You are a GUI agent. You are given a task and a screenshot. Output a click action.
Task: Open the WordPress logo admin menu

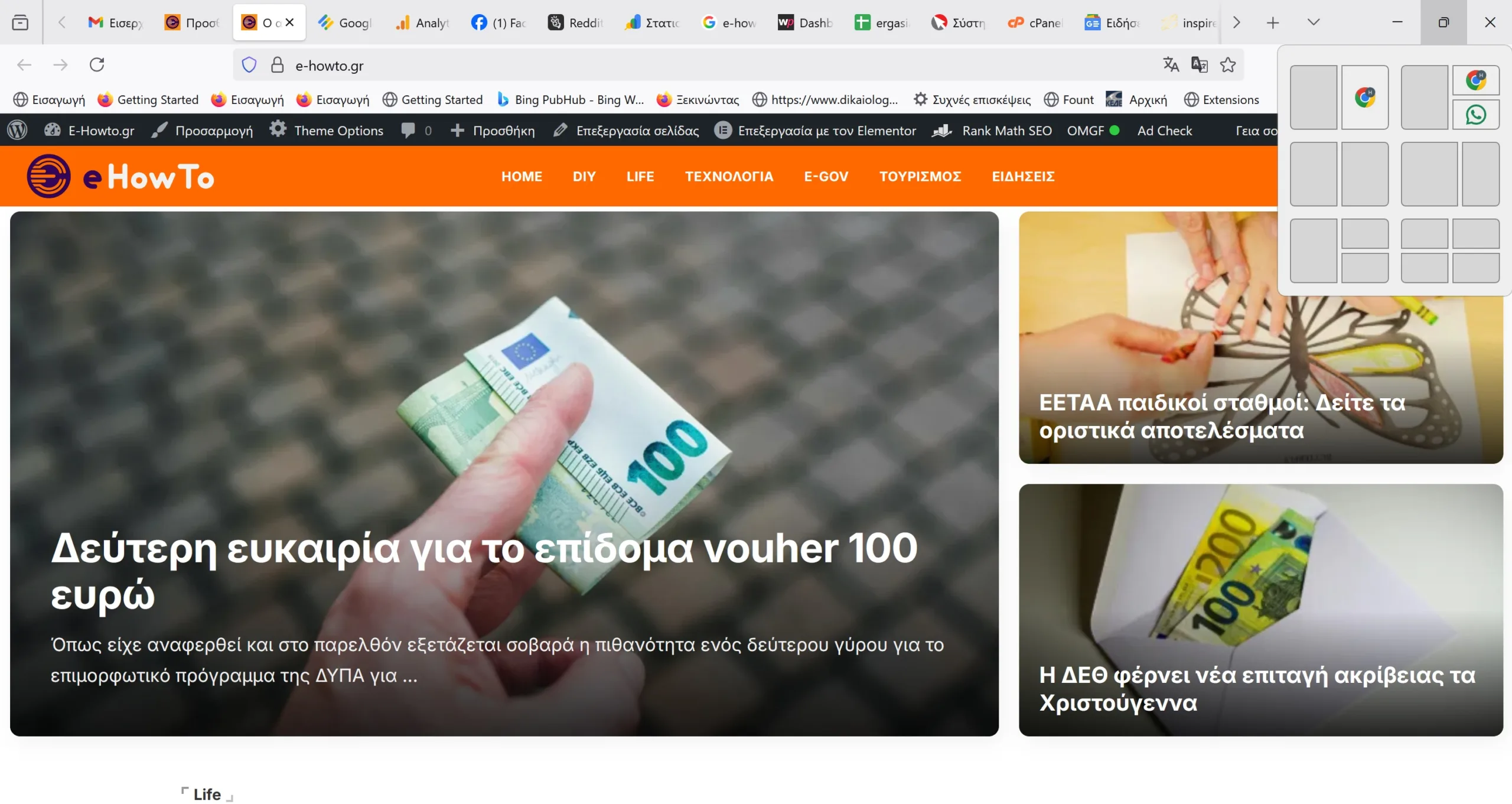point(18,131)
